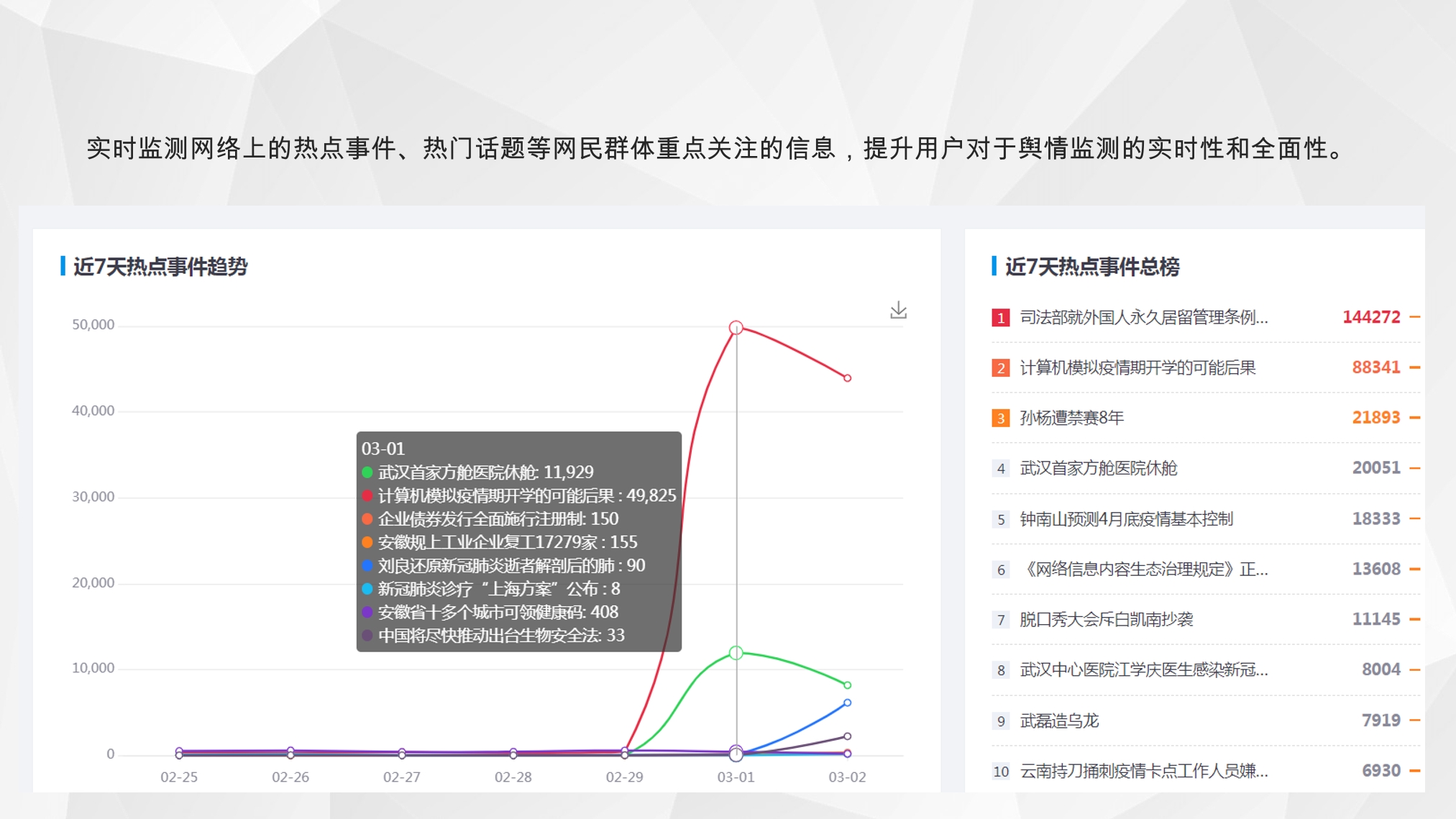Click count value 18333

1376,518
